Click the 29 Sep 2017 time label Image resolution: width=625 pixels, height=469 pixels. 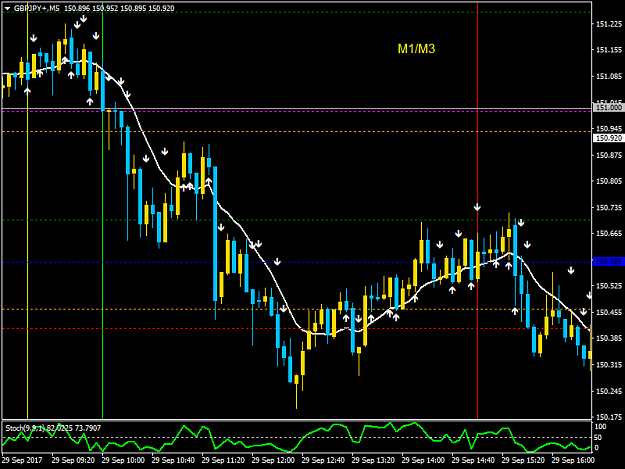(x=22, y=460)
